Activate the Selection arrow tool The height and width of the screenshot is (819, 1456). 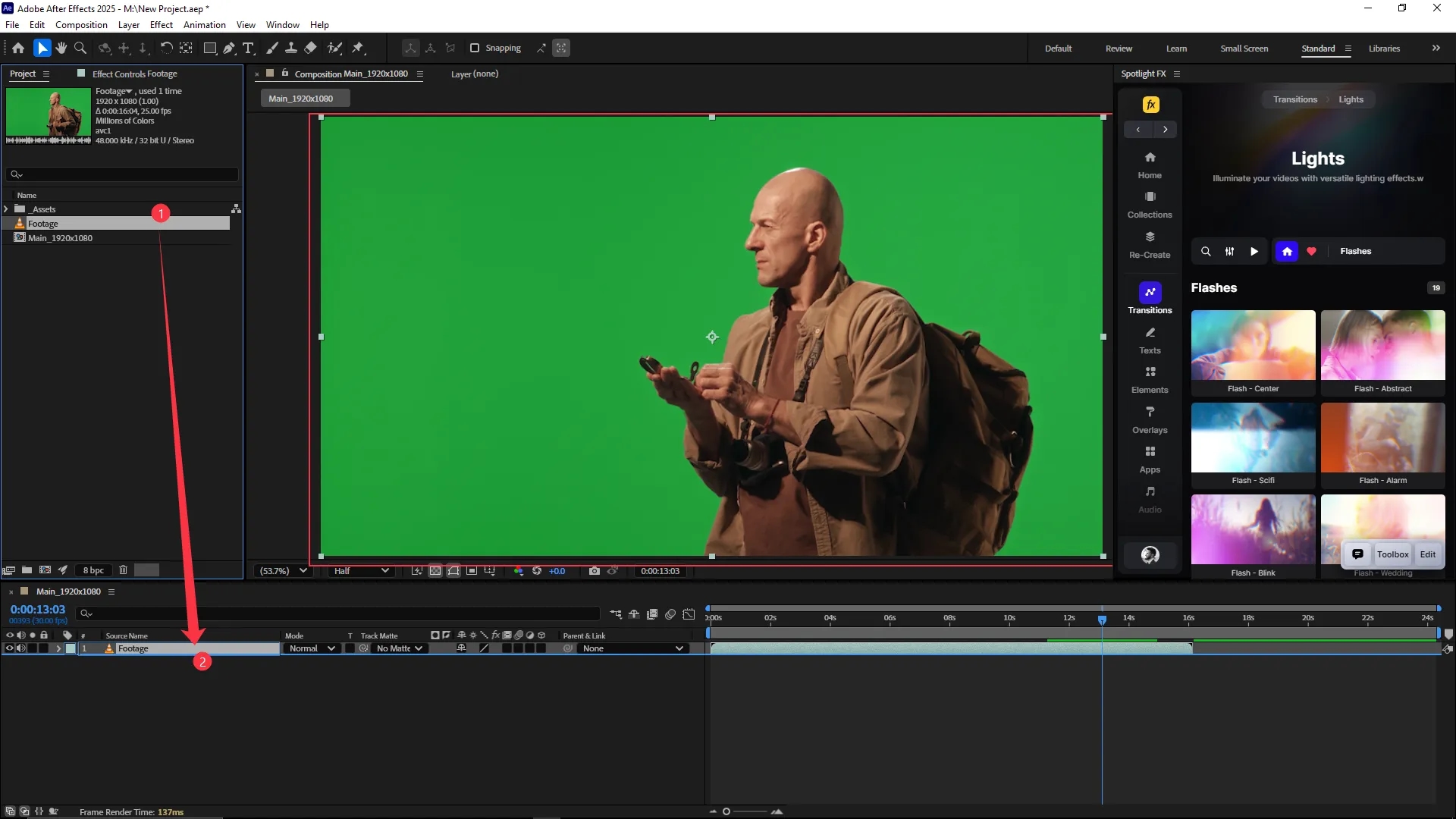pos(42,48)
